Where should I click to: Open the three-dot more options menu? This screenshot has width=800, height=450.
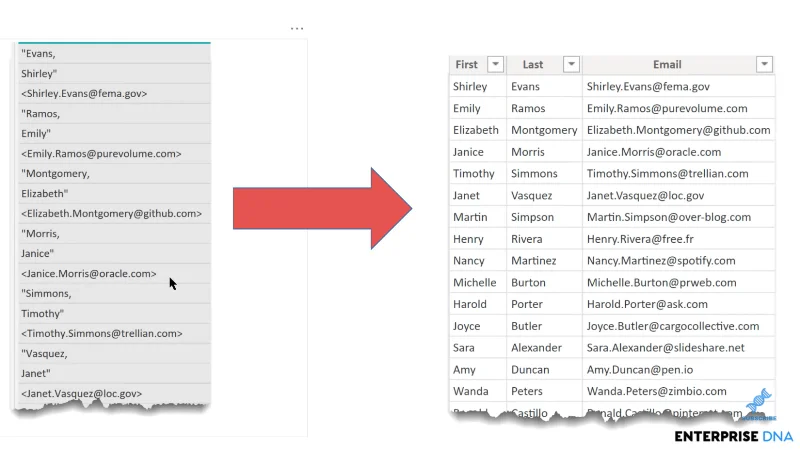[x=297, y=29]
